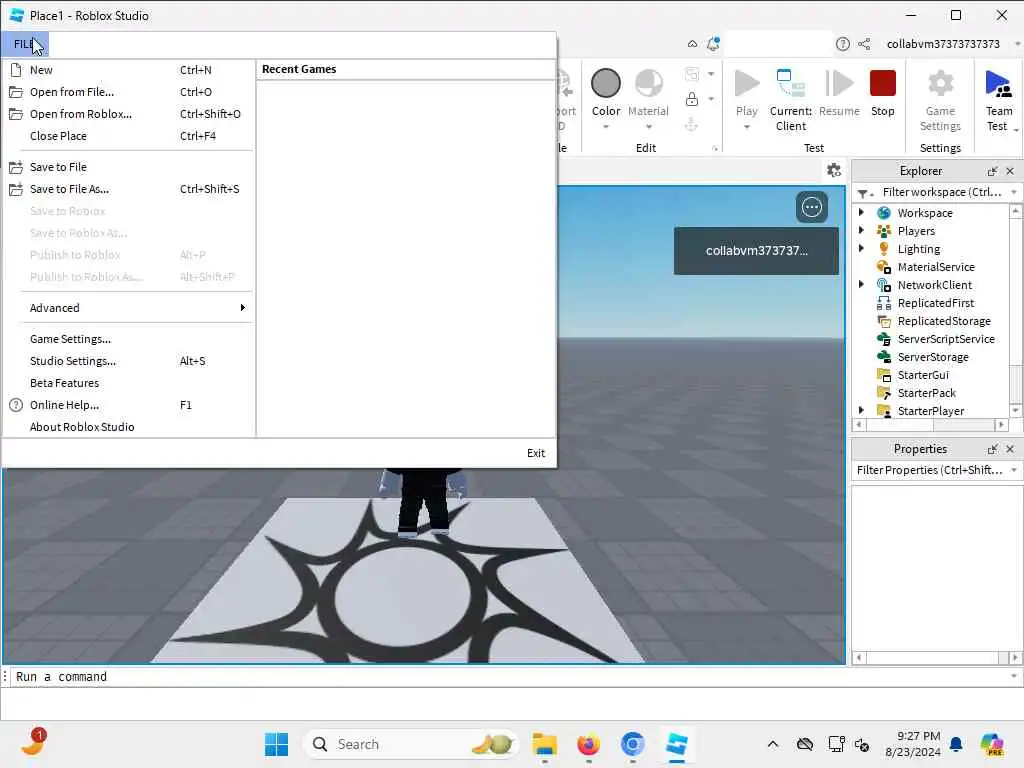This screenshot has width=1024, height=768.
Task: Select ReplicatedStorage in Explorer
Action: (x=944, y=321)
